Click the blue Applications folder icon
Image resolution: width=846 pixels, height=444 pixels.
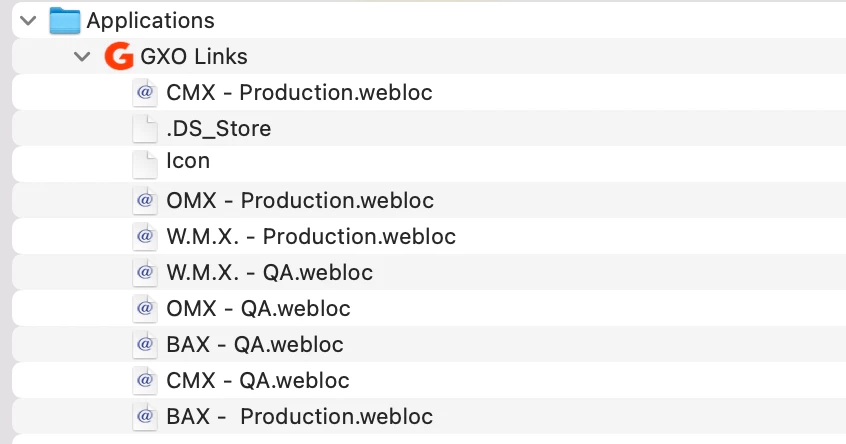[65, 21]
